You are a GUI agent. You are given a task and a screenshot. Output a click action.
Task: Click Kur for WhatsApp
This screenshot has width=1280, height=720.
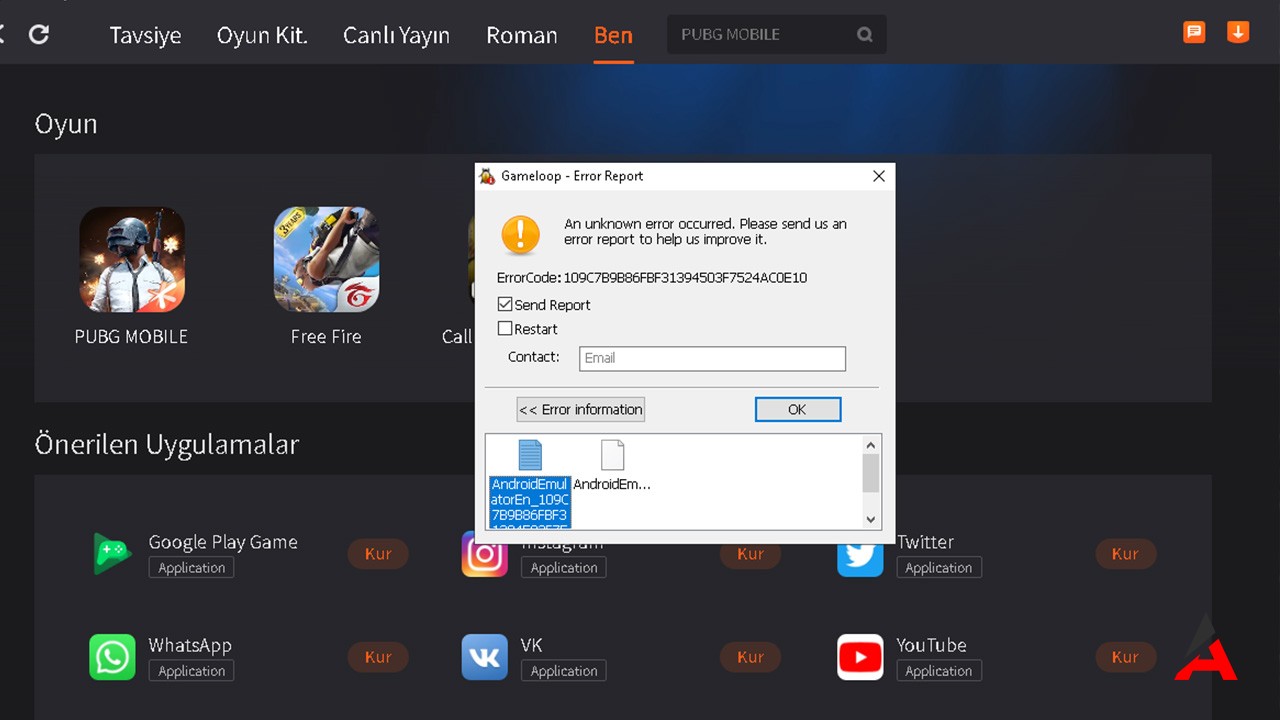[x=378, y=657]
